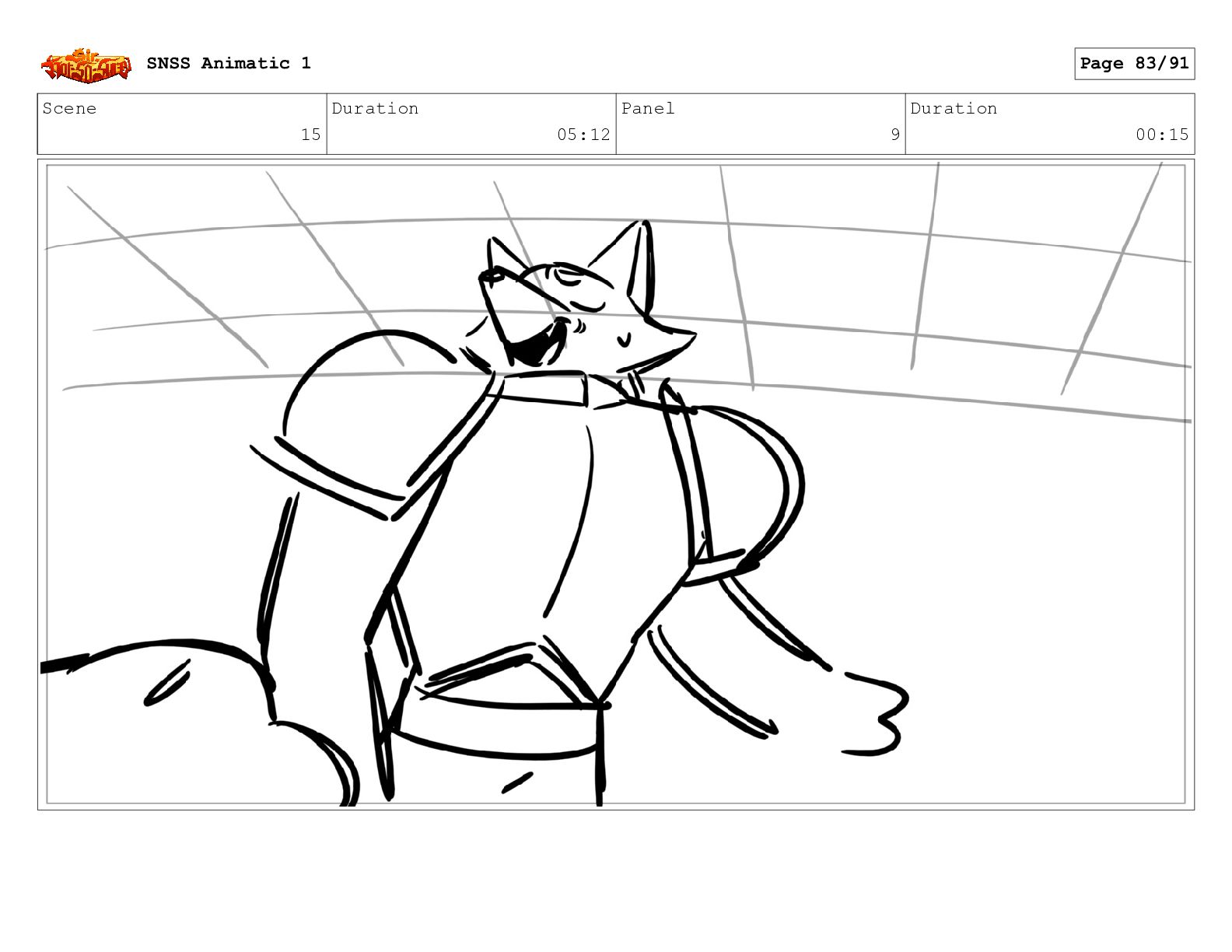Select the panel number value '9'

[895, 135]
